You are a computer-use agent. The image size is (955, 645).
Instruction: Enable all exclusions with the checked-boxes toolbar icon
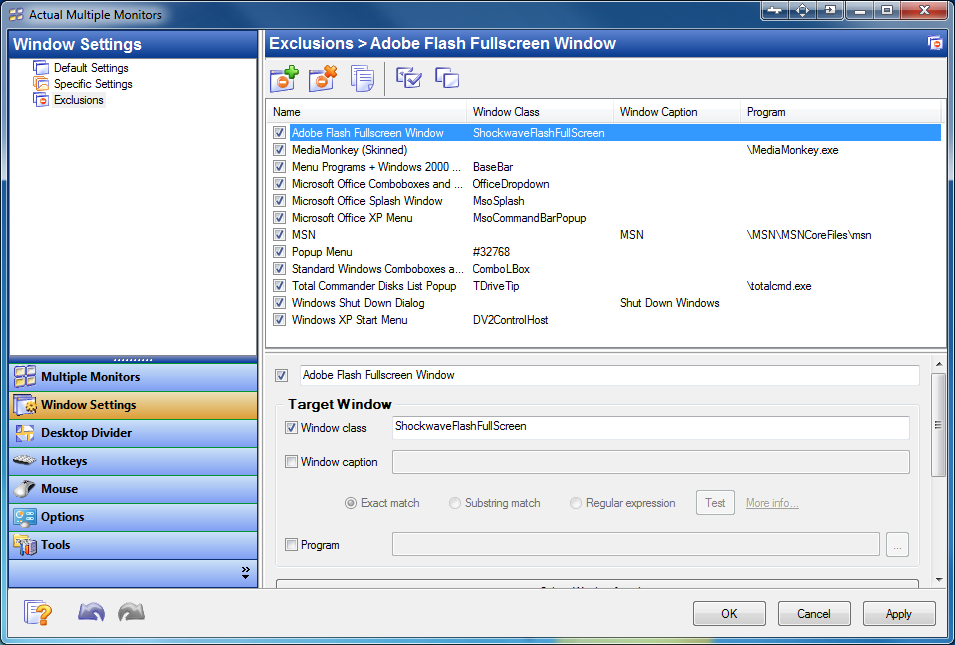coord(408,78)
